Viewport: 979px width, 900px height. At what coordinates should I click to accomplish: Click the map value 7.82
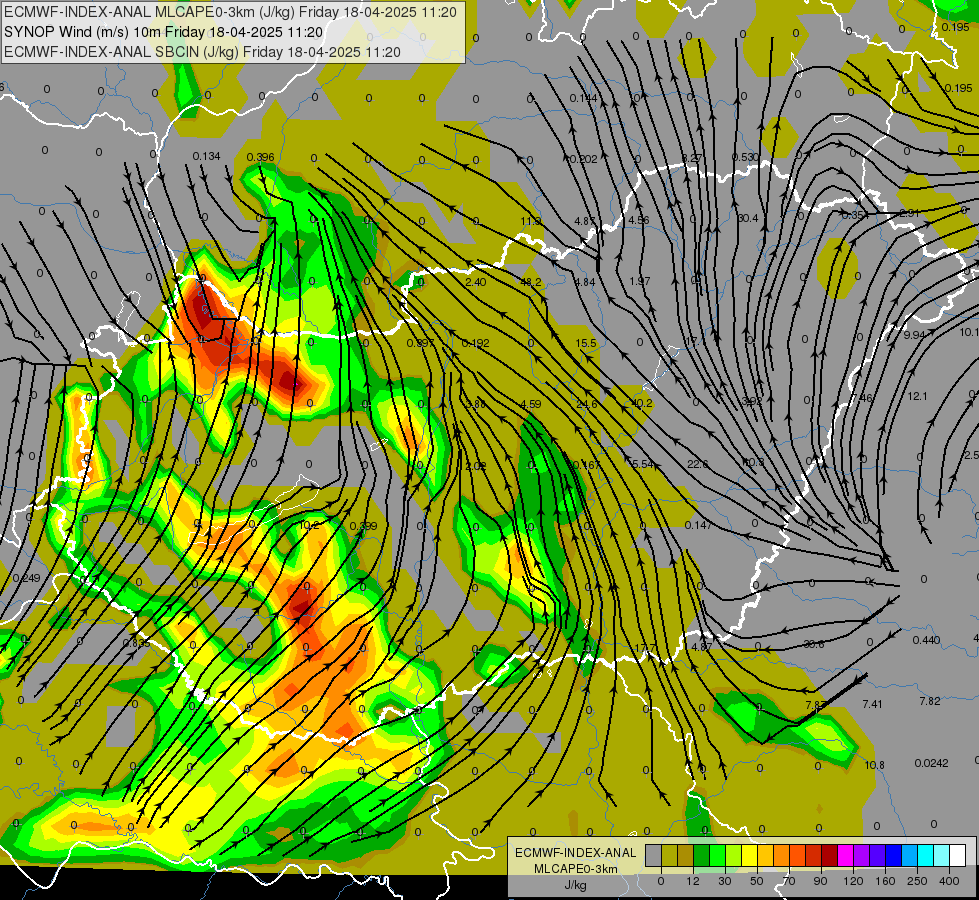930,701
